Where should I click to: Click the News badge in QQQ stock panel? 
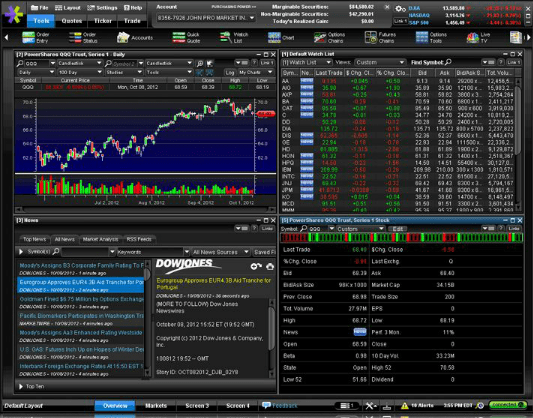tap(360, 332)
